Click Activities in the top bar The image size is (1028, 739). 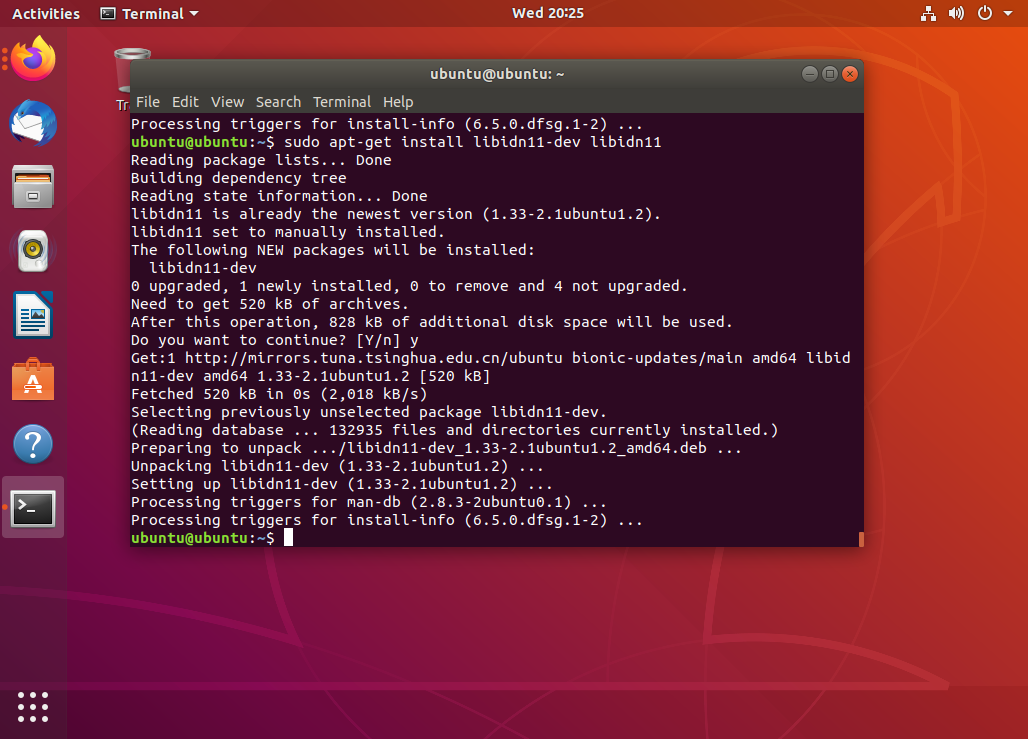(x=45, y=13)
